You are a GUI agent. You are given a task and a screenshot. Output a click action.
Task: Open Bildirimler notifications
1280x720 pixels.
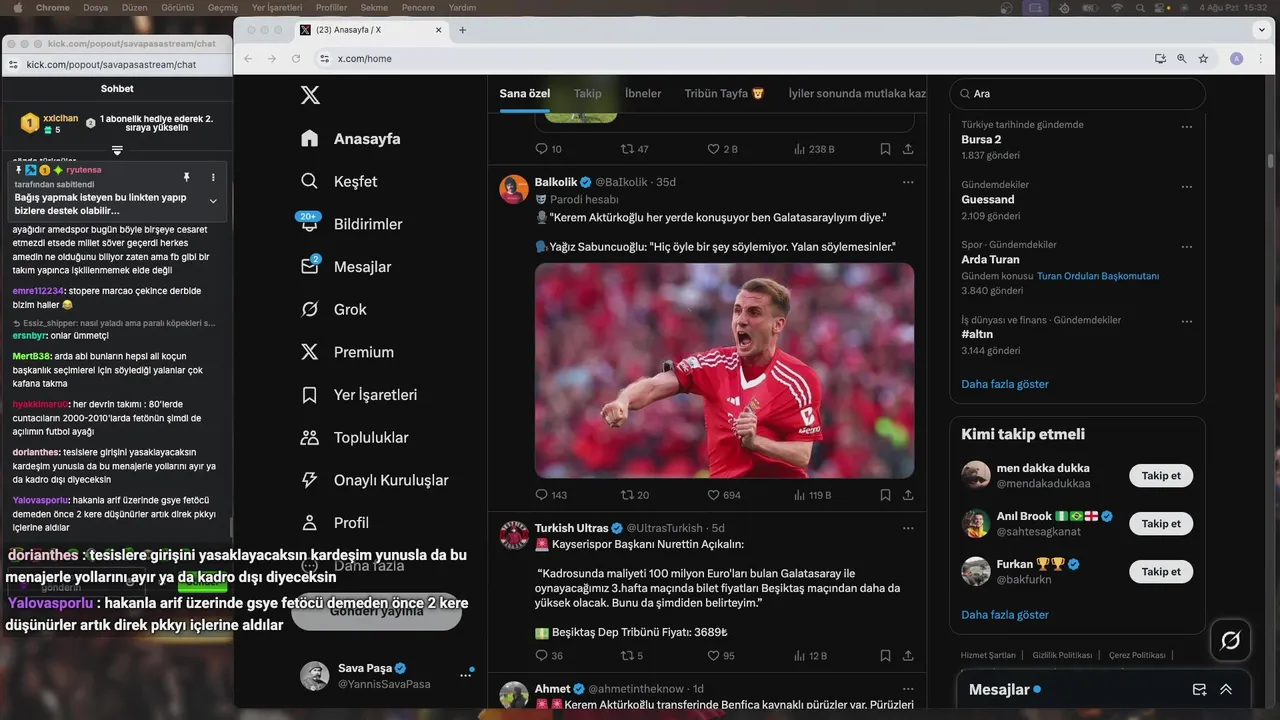pos(351,224)
